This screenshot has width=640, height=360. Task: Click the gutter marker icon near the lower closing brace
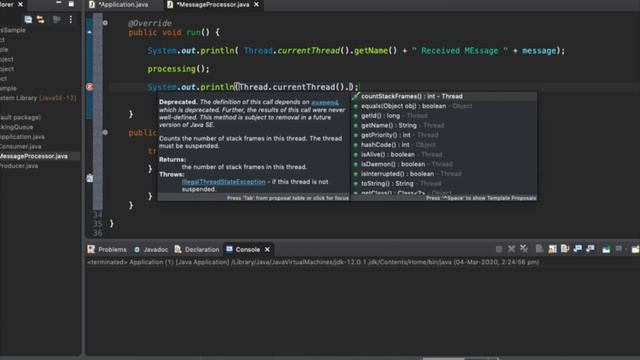click(x=90, y=178)
